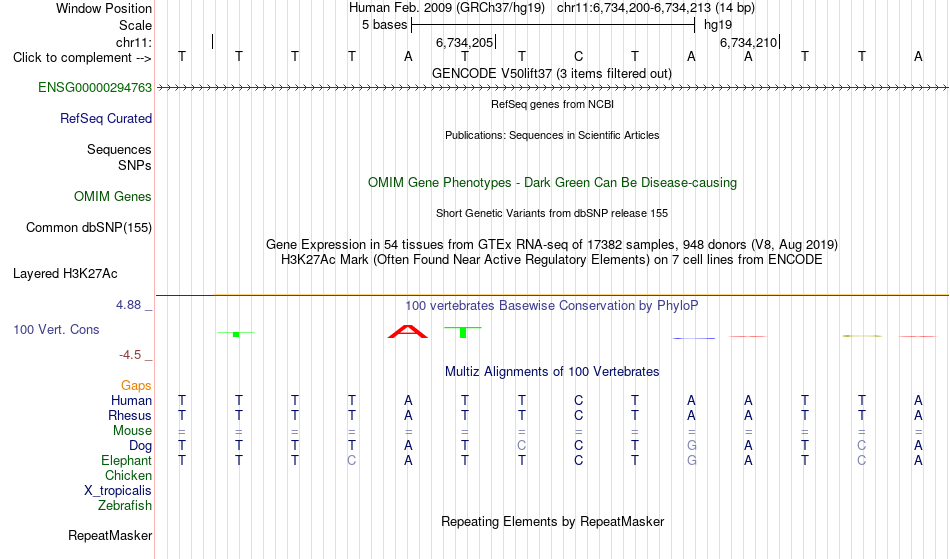Click the ENSG00000294763 green arrow gene line
The height and width of the screenshot is (559, 950).
point(552,88)
